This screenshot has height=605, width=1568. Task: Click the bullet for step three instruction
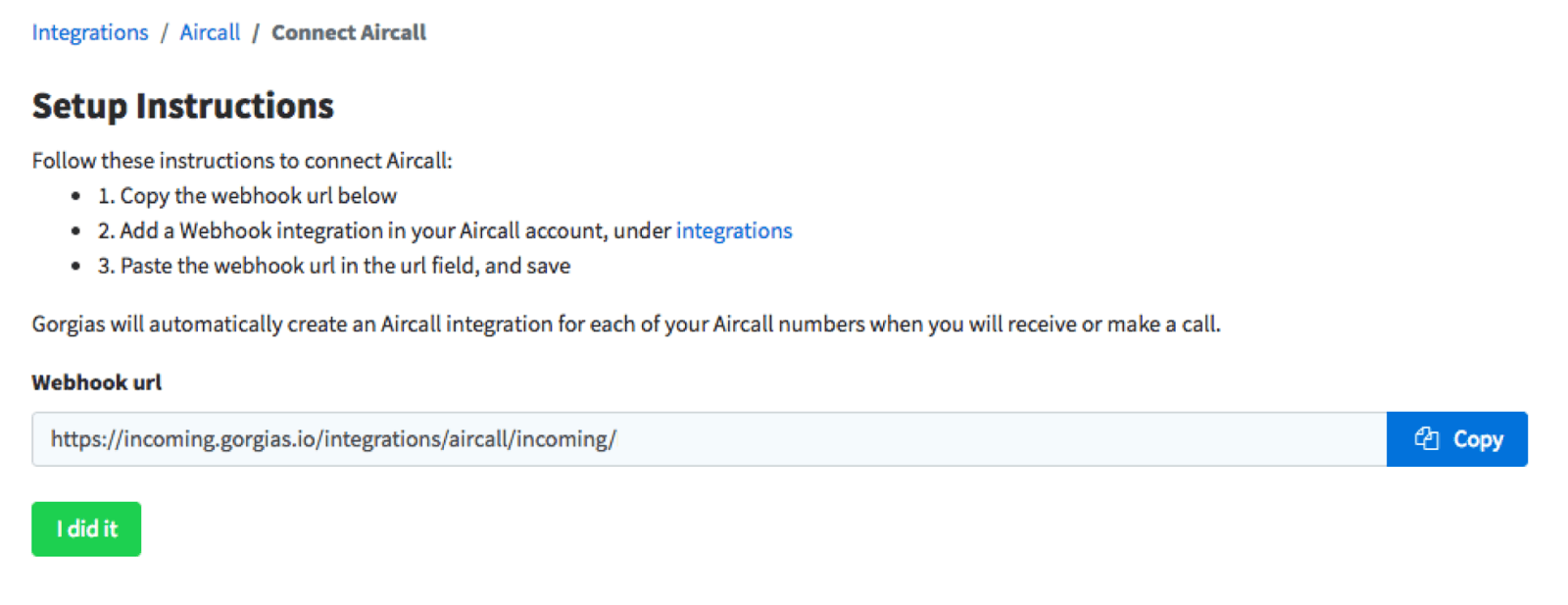pos(76,264)
